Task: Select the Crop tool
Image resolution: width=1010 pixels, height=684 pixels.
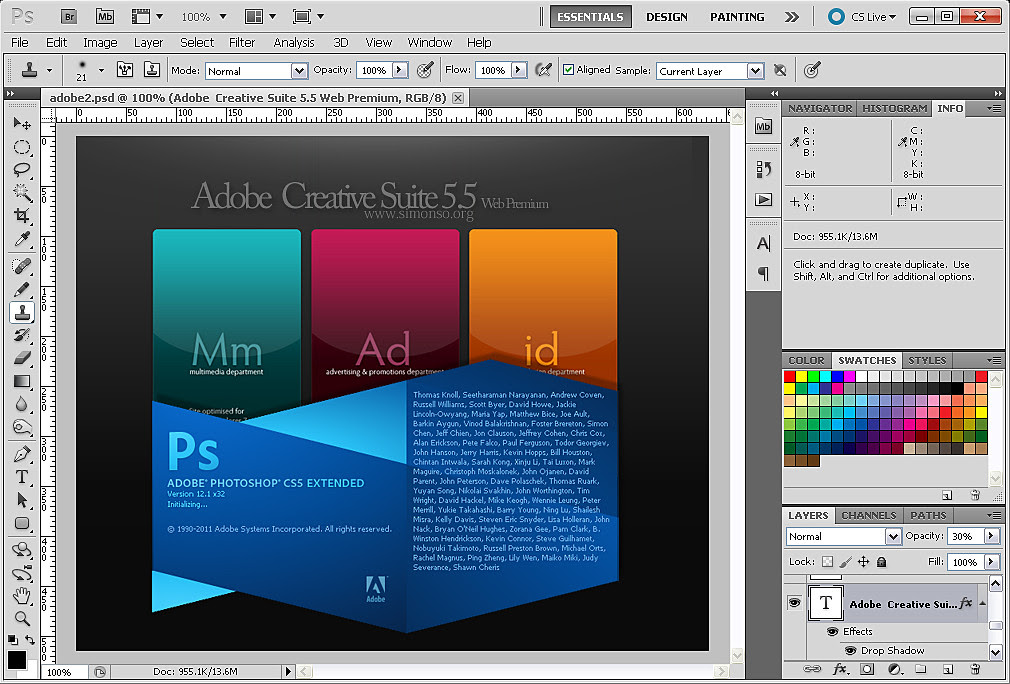Action: [22, 216]
